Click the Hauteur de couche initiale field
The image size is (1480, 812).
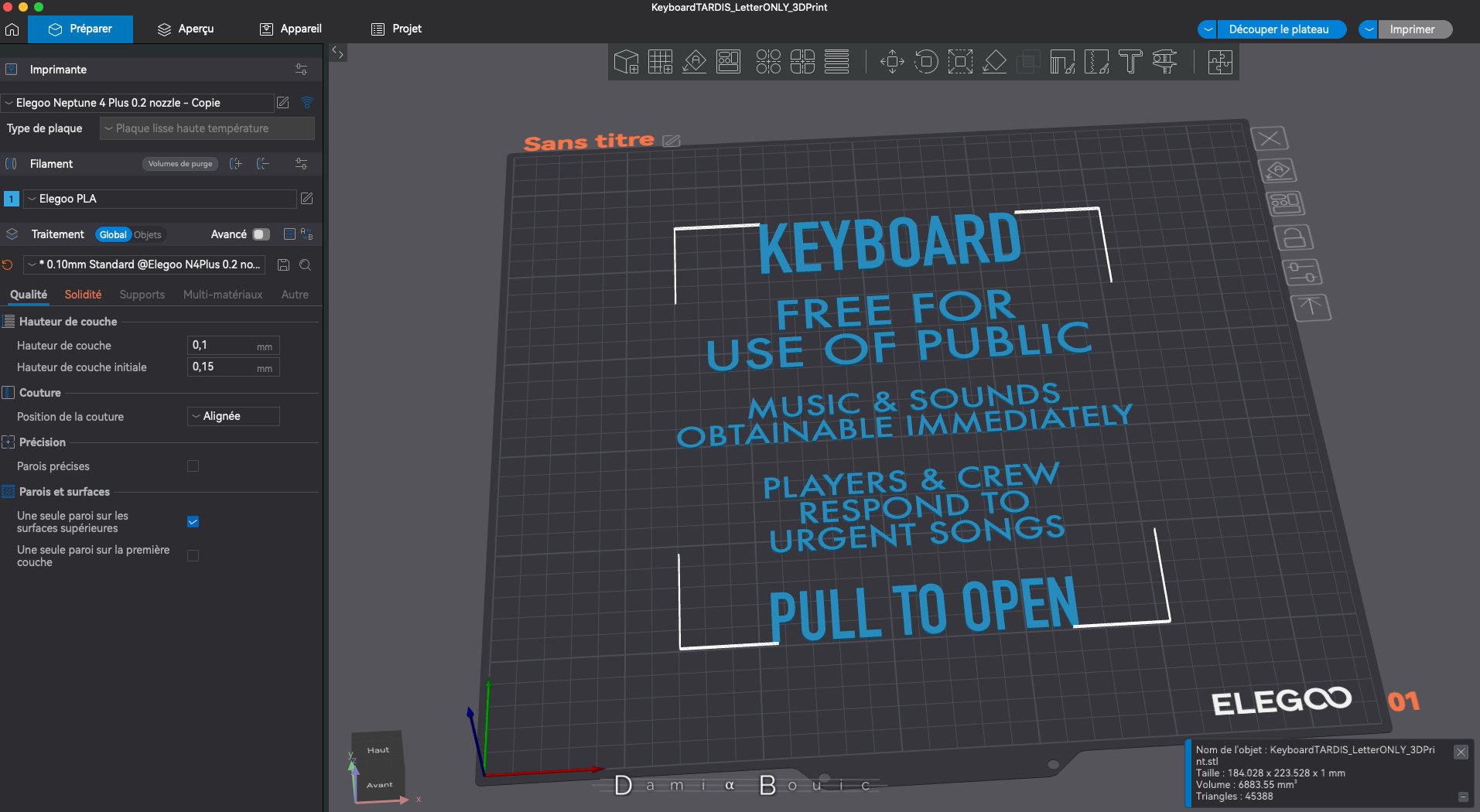(x=223, y=367)
